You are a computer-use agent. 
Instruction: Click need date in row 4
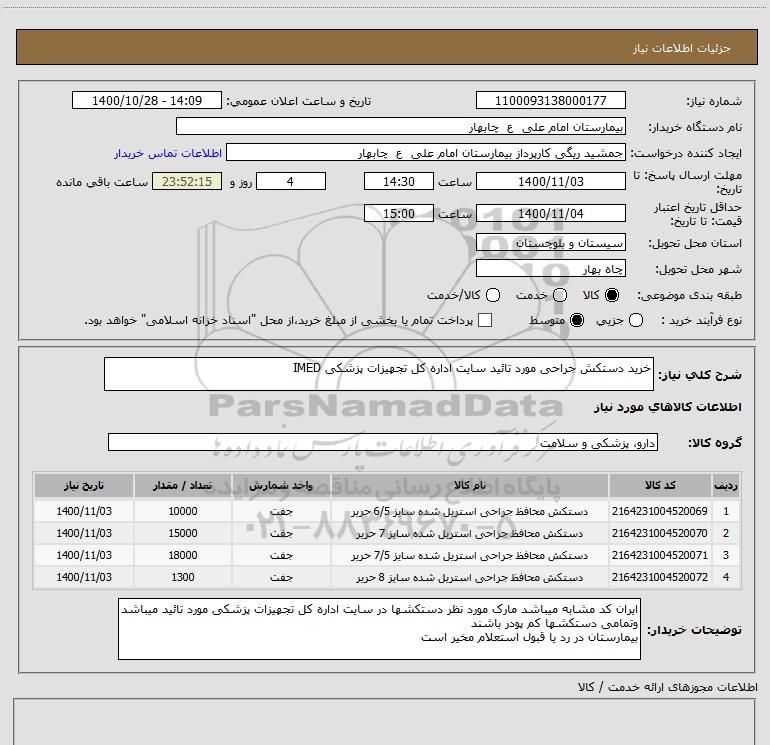click(84, 578)
